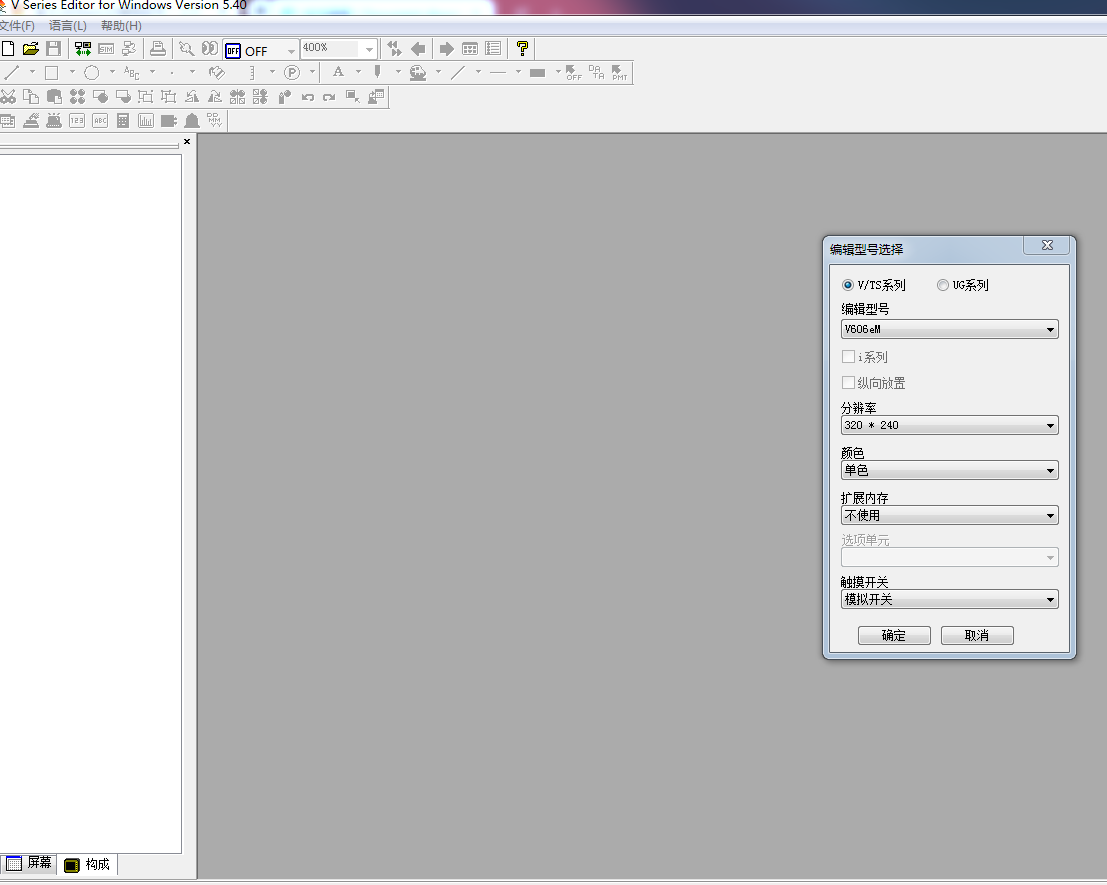Open the 帮助(H) menu
Image resolution: width=1107 pixels, height=885 pixels.
coord(121,25)
